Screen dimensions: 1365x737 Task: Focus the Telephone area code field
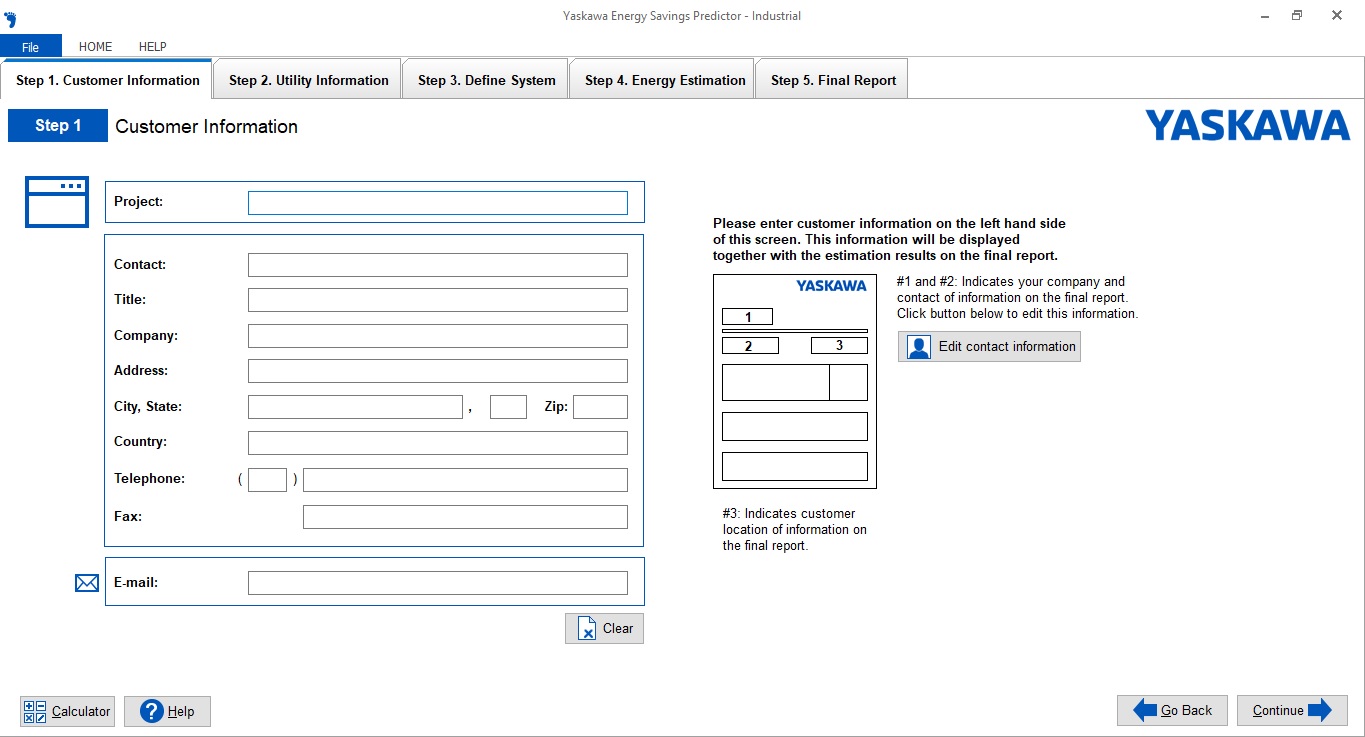[267, 480]
